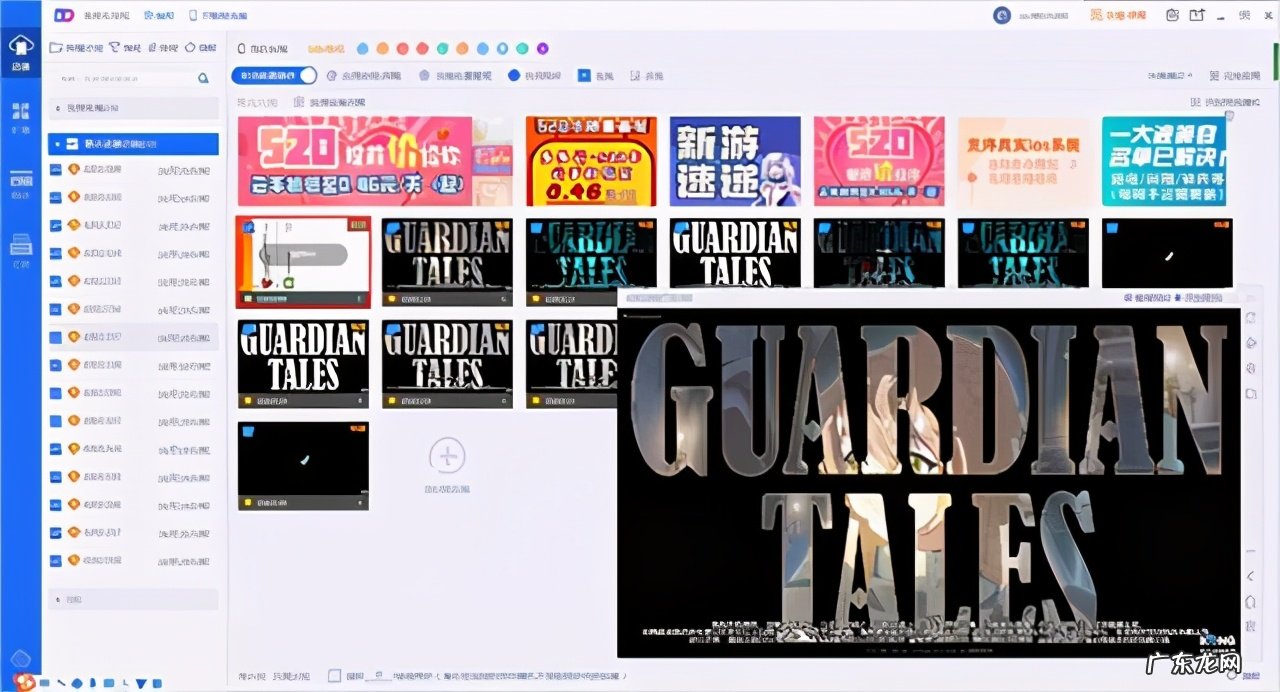
Task: Click the magnifier icon in the search box
Action: pyautogui.click(x=204, y=77)
